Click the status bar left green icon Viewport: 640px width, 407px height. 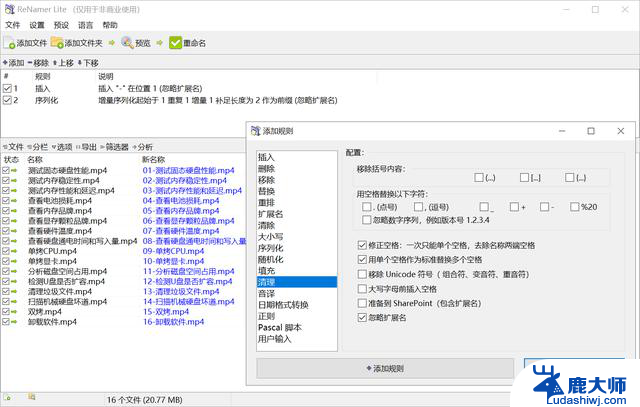point(7,396)
